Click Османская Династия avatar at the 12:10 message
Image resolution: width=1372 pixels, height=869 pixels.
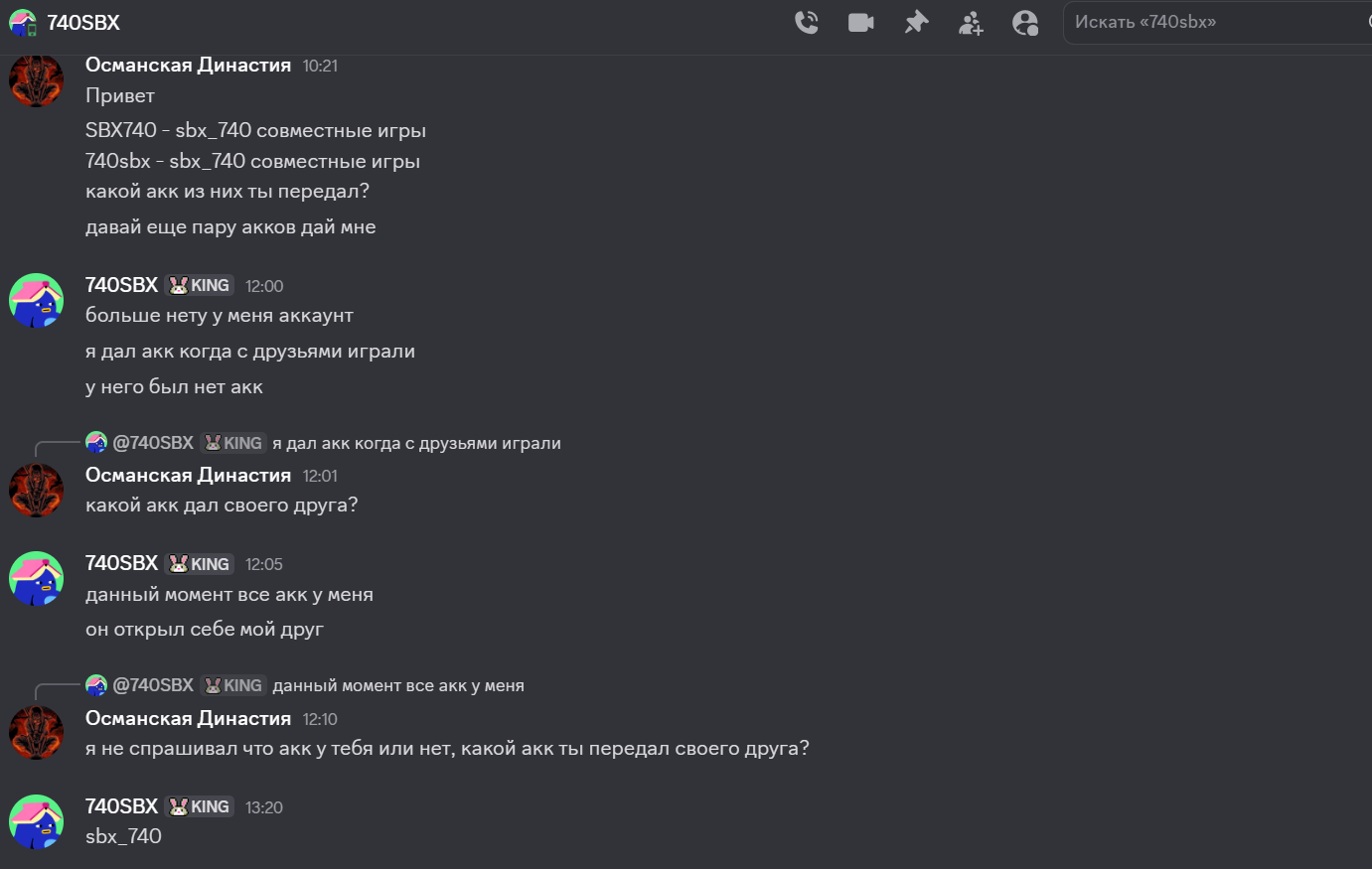(x=36, y=733)
